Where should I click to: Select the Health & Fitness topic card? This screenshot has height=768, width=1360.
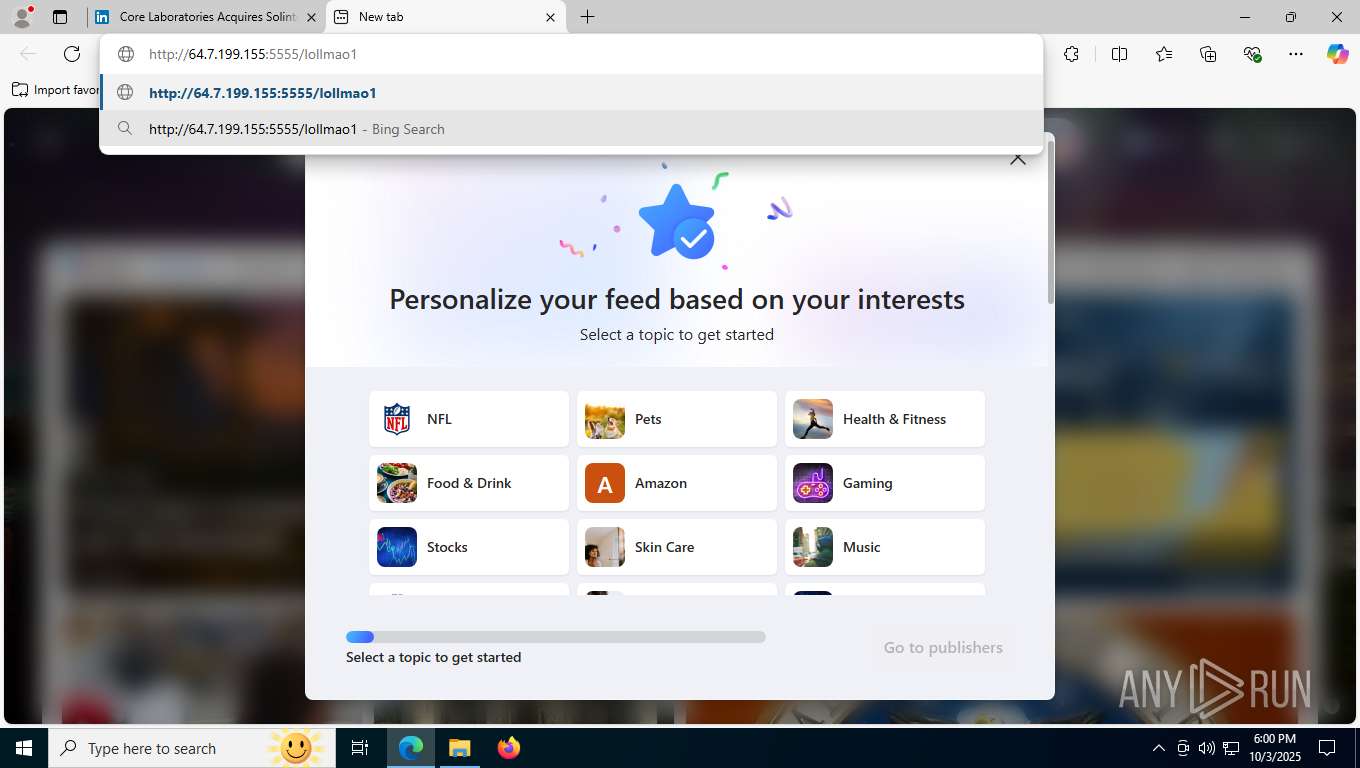click(x=885, y=419)
